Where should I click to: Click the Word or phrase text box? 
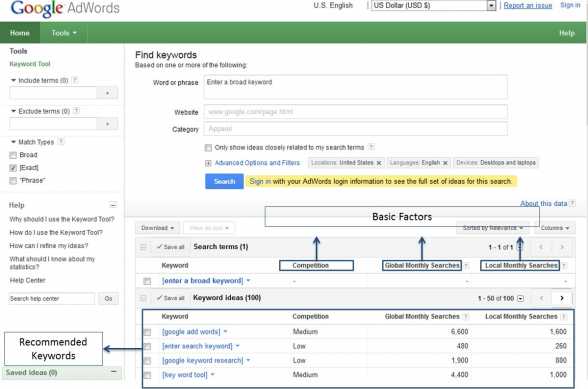pos(356,87)
